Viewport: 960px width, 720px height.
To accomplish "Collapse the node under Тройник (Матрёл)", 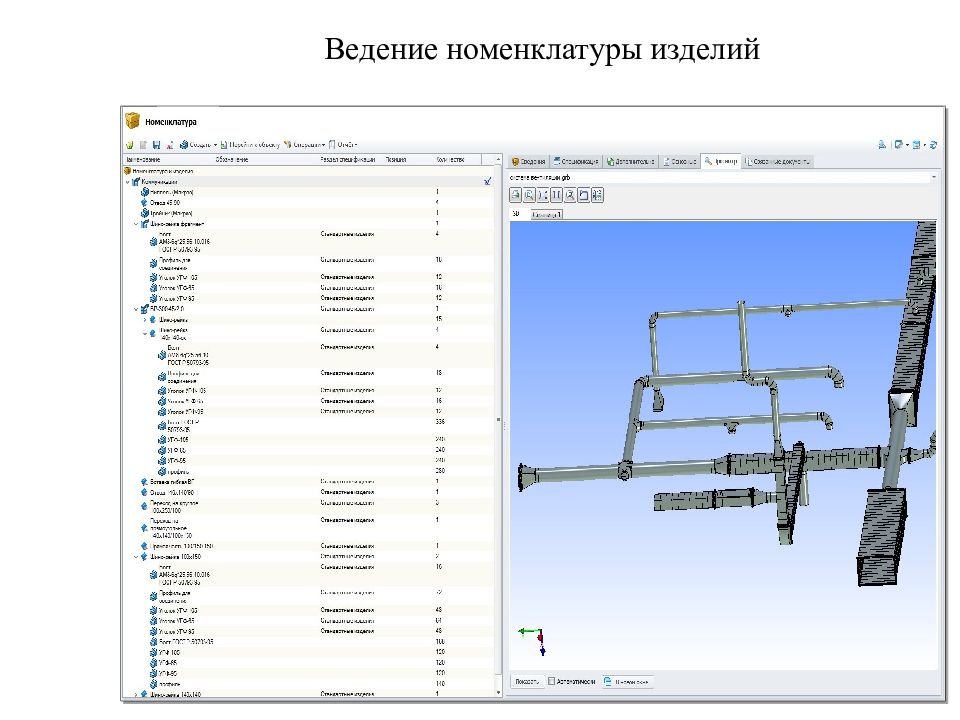I will pos(136,224).
